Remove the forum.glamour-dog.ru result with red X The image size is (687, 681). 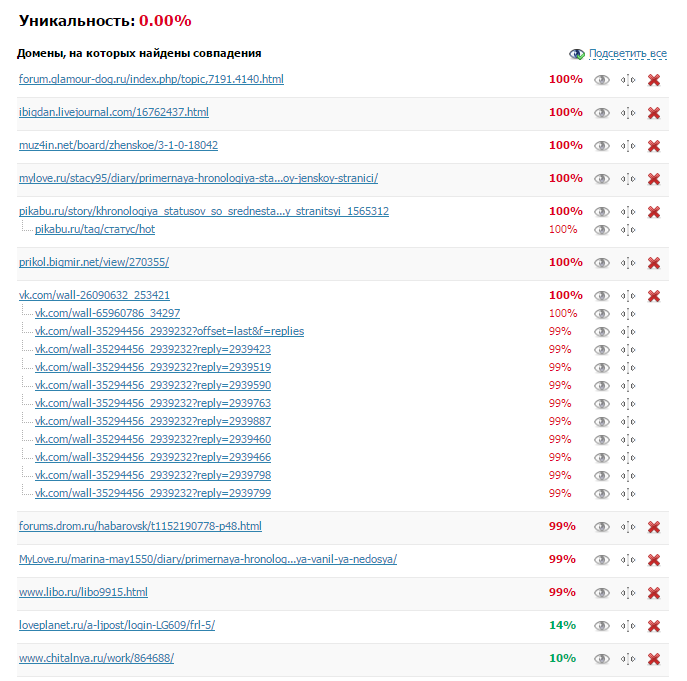pos(654,80)
